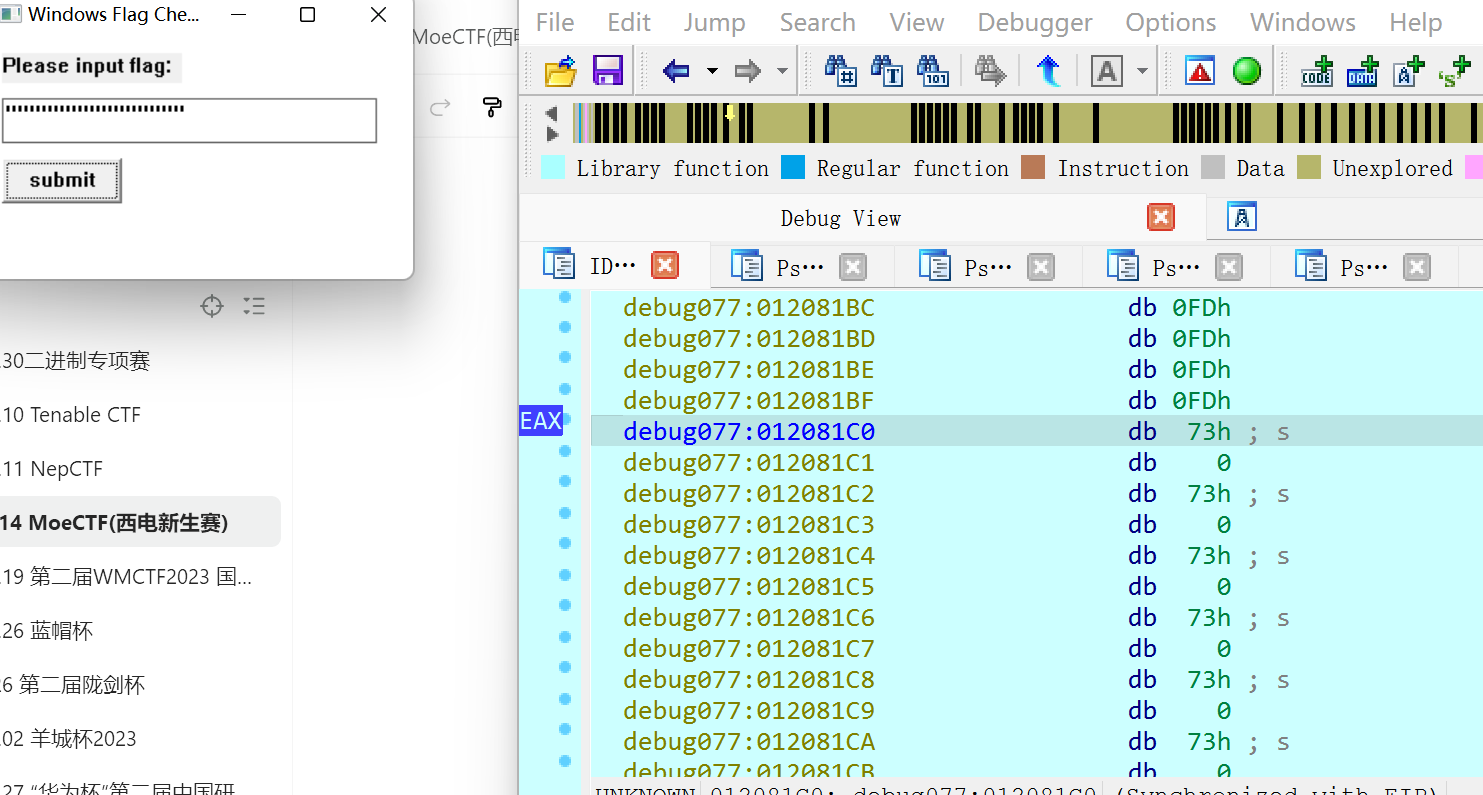1483x795 pixels.
Task: Click the flag input text field
Action: (189, 120)
